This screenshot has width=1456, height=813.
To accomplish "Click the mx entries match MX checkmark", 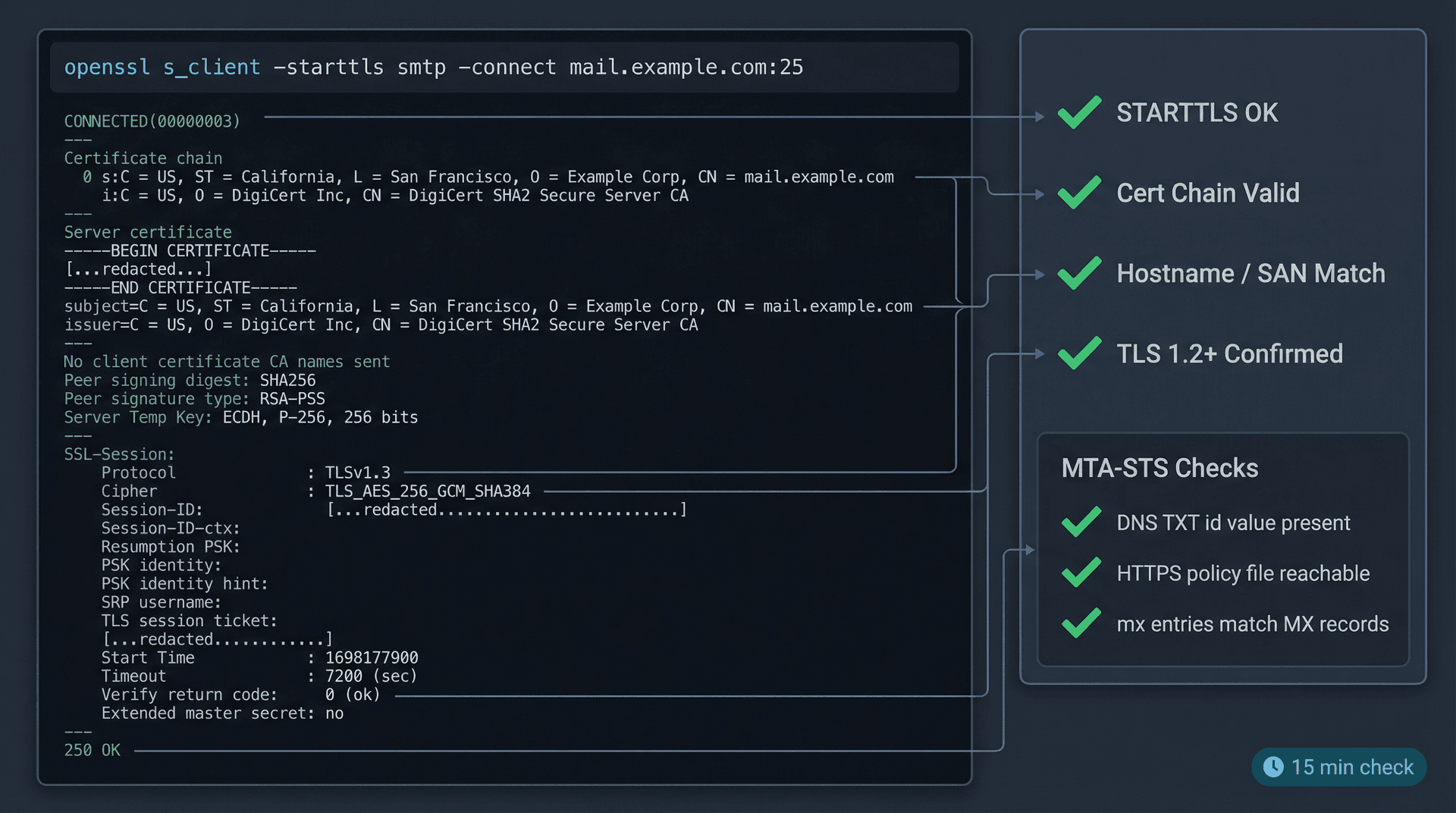I will coord(1081,623).
